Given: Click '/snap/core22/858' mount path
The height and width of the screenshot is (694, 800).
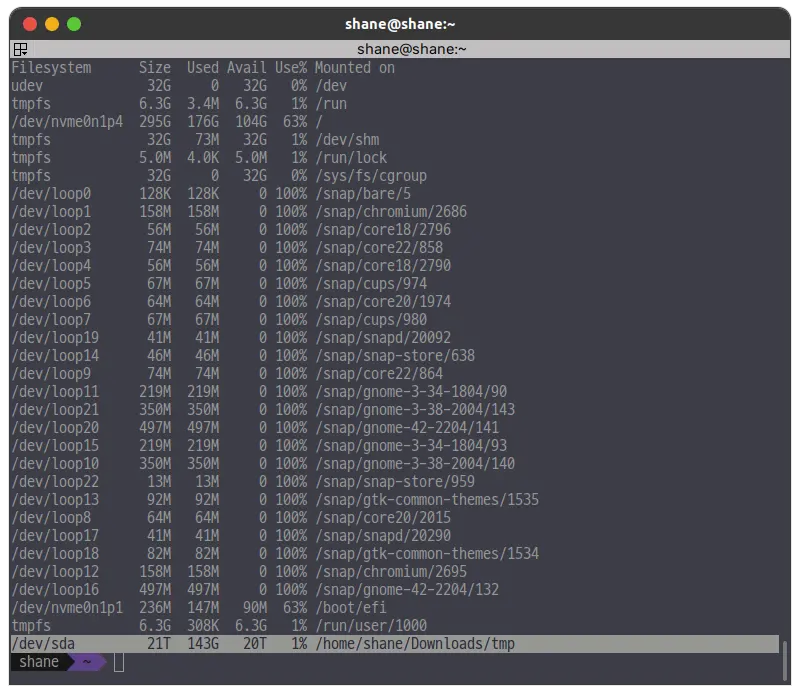Looking at the screenshot, I should point(379,247).
